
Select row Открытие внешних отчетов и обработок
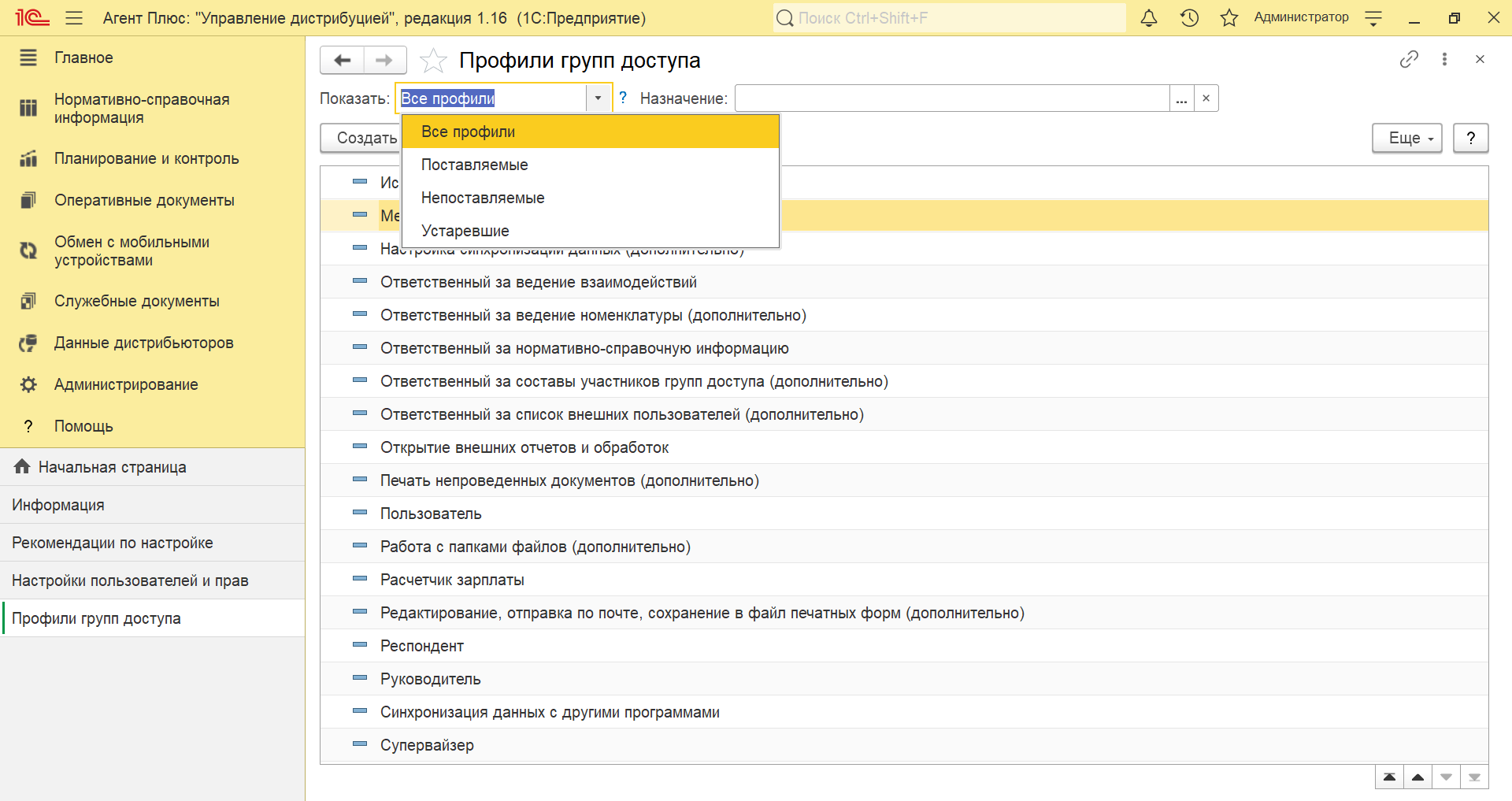coord(904,447)
